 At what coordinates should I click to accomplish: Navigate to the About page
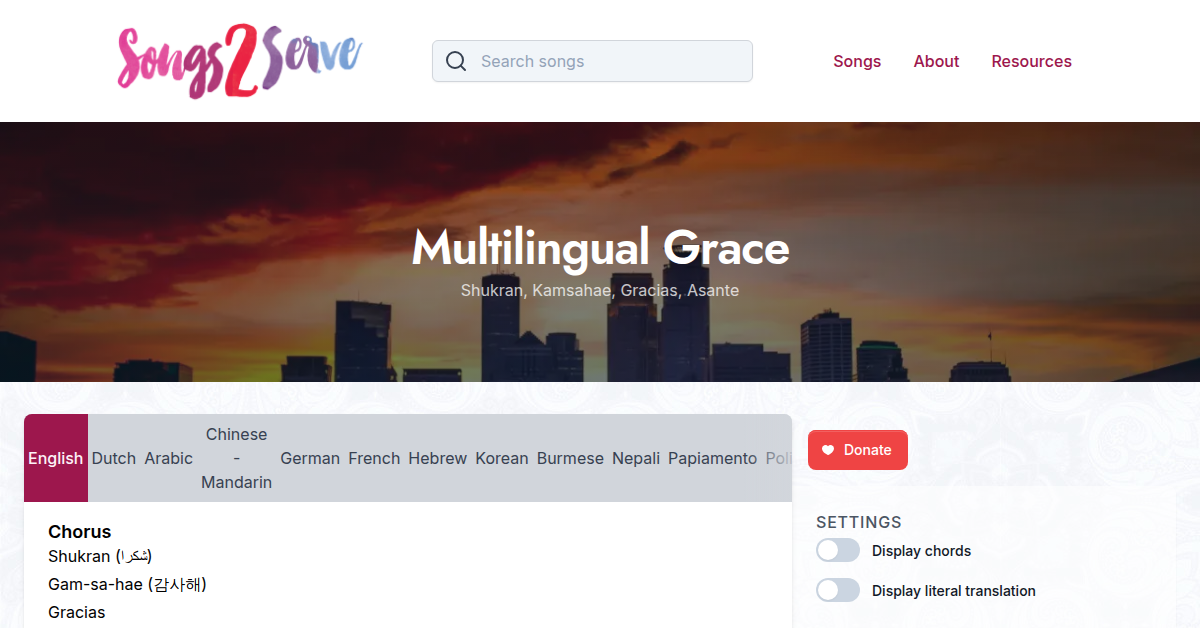click(x=936, y=61)
